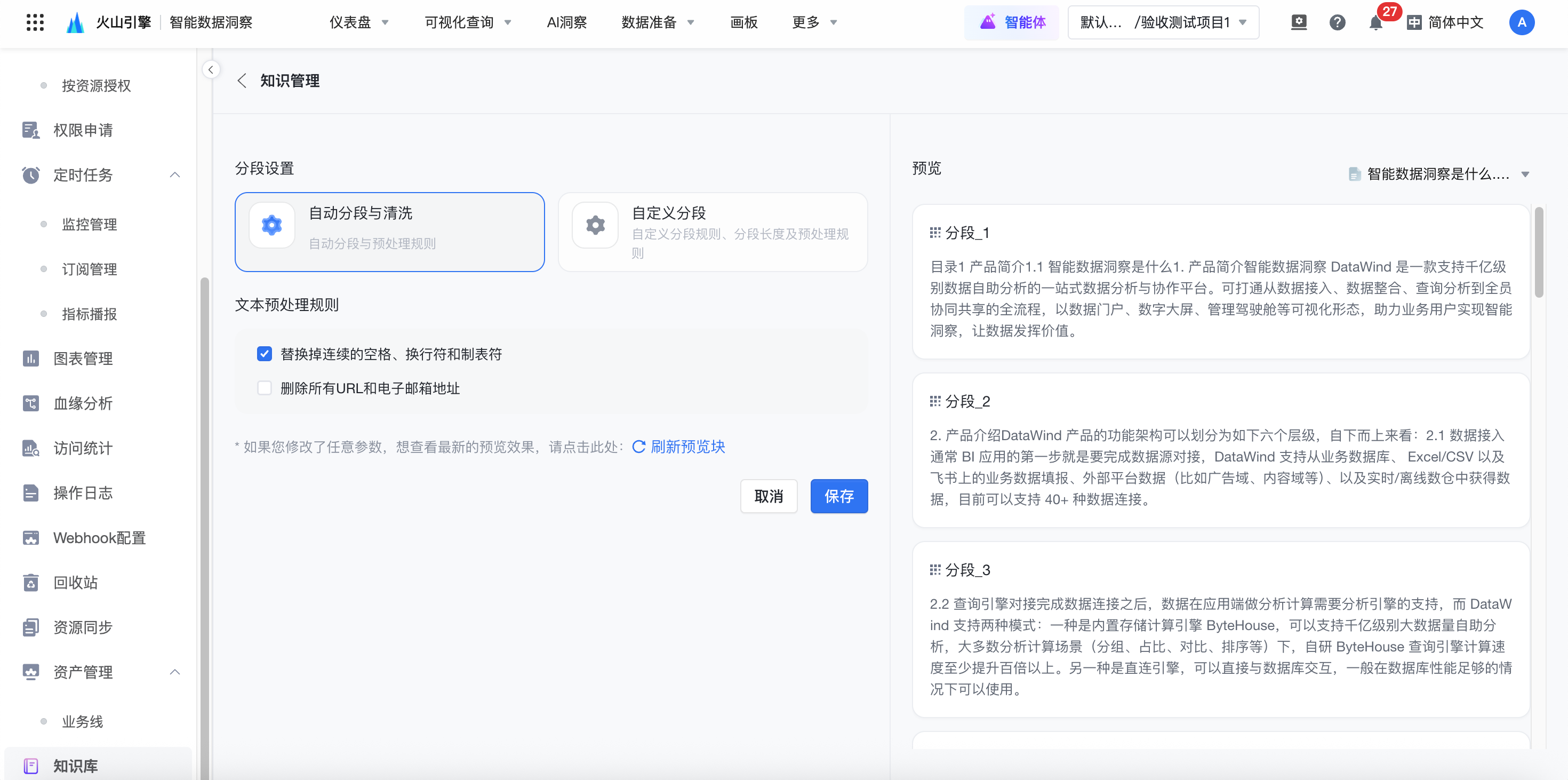This screenshot has height=780, width=1568.
Task: Select the 自定义分段 option card
Action: pyautogui.click(x=712, y=232)
